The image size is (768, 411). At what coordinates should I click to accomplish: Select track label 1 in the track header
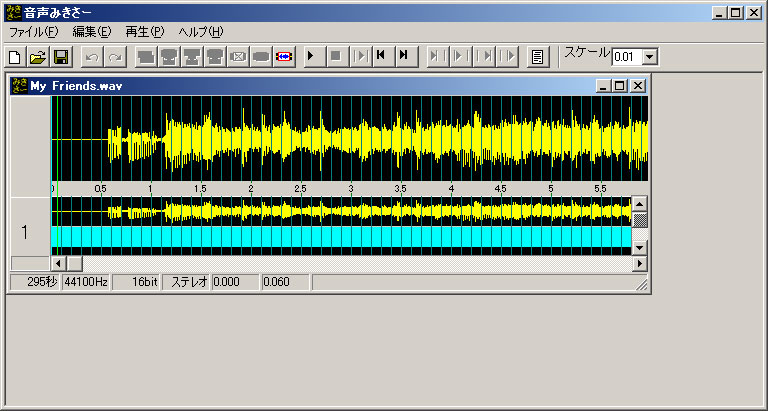(24, 233)
